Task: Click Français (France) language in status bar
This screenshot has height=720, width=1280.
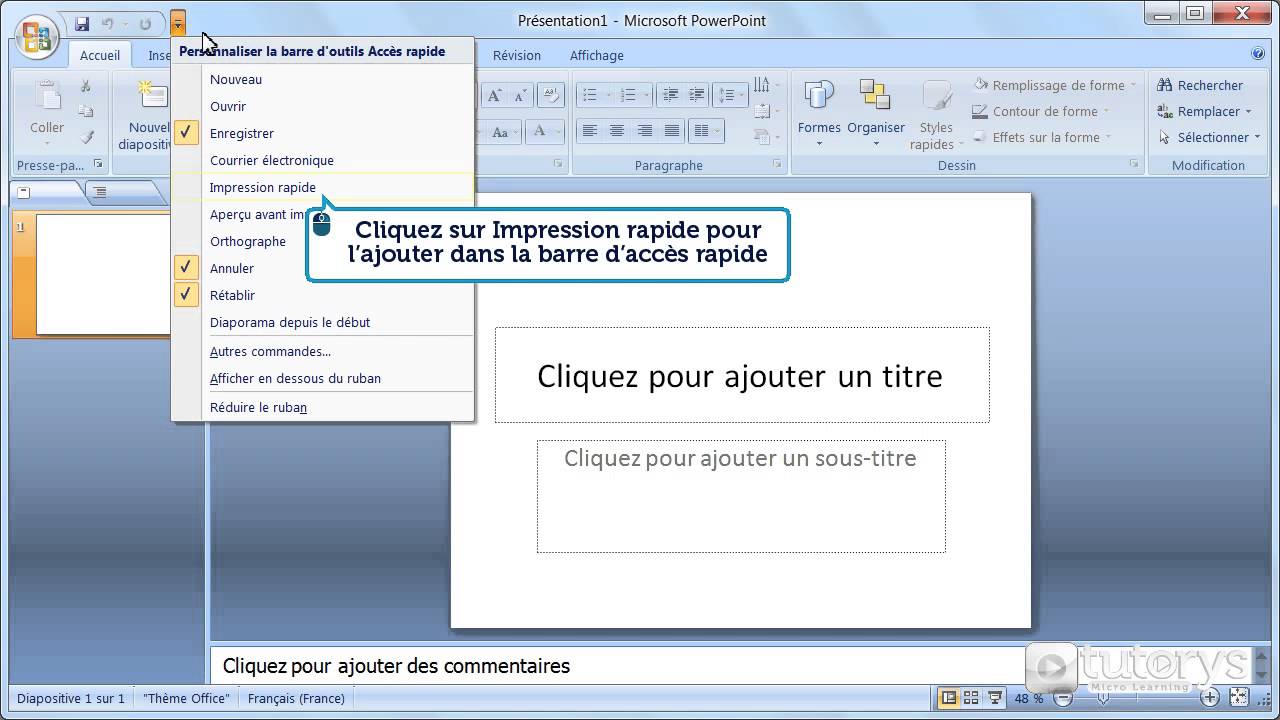Action: (x=296, y=698)
